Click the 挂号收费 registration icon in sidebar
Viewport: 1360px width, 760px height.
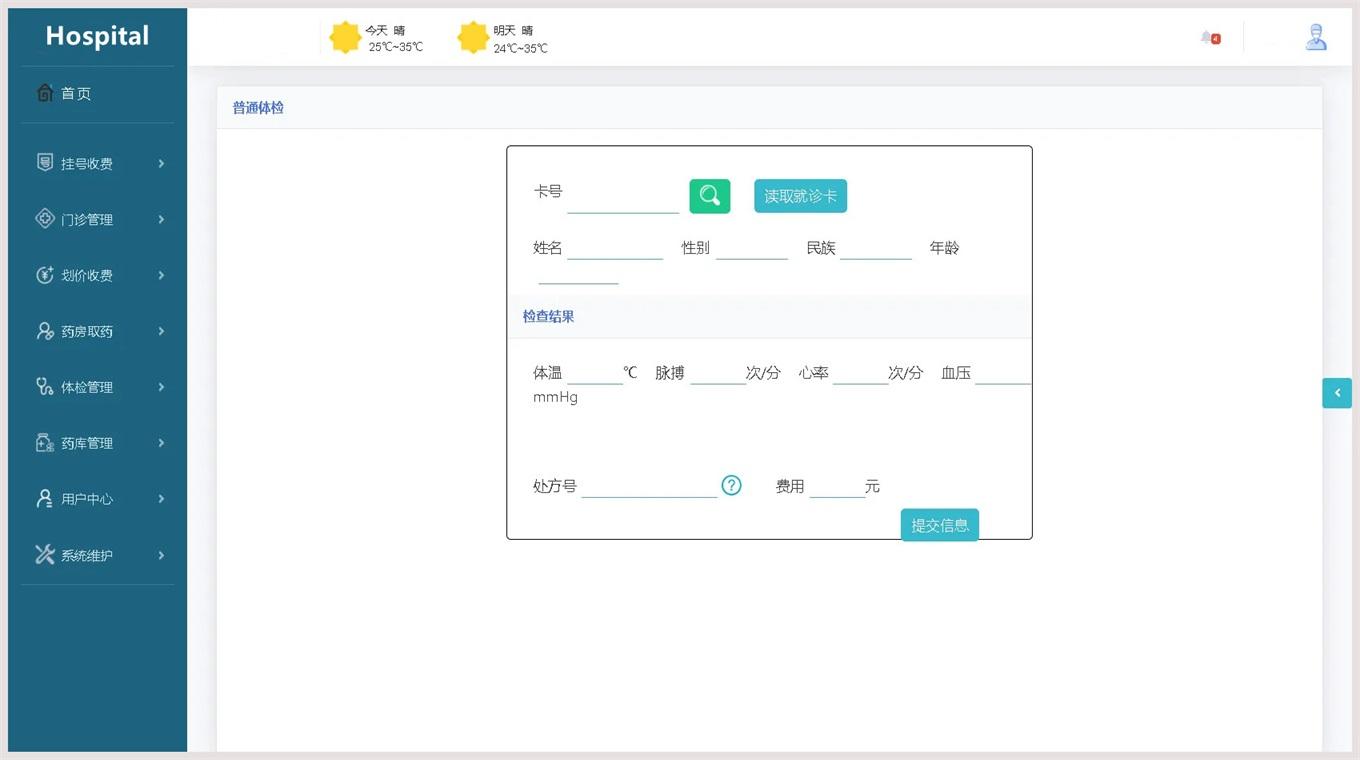pos(45,163)
